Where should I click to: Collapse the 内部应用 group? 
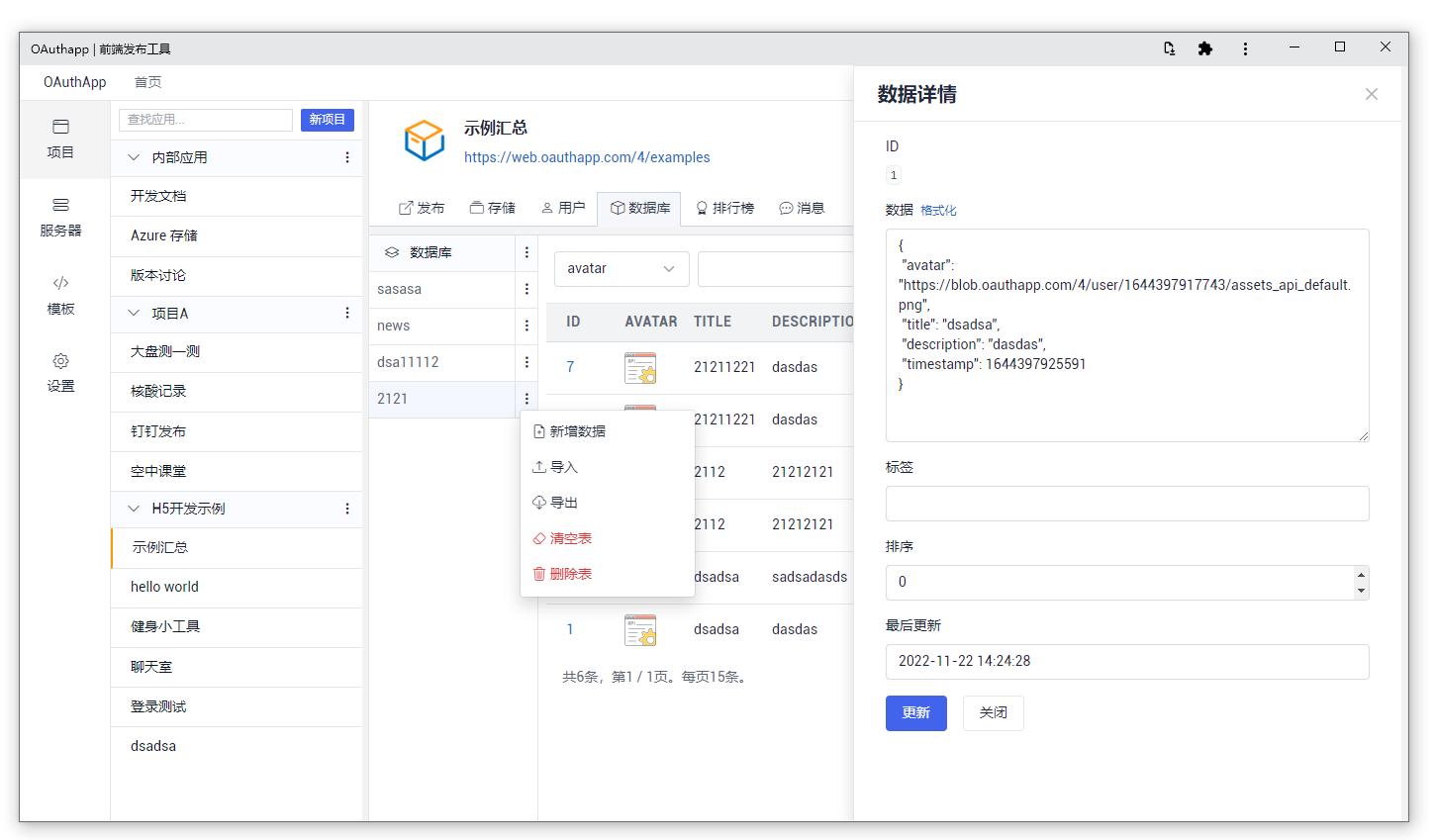coord(134,157)
